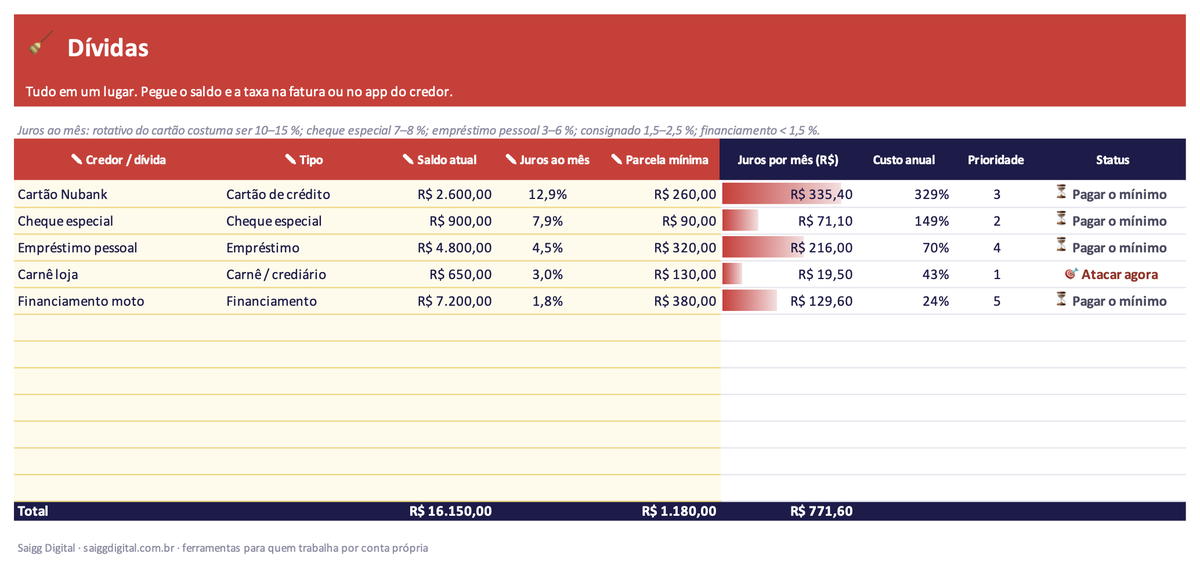Select the 329% annual cost cell
Image resolution: width=1200 pixels, height=568 pixels.
[904, 194]
